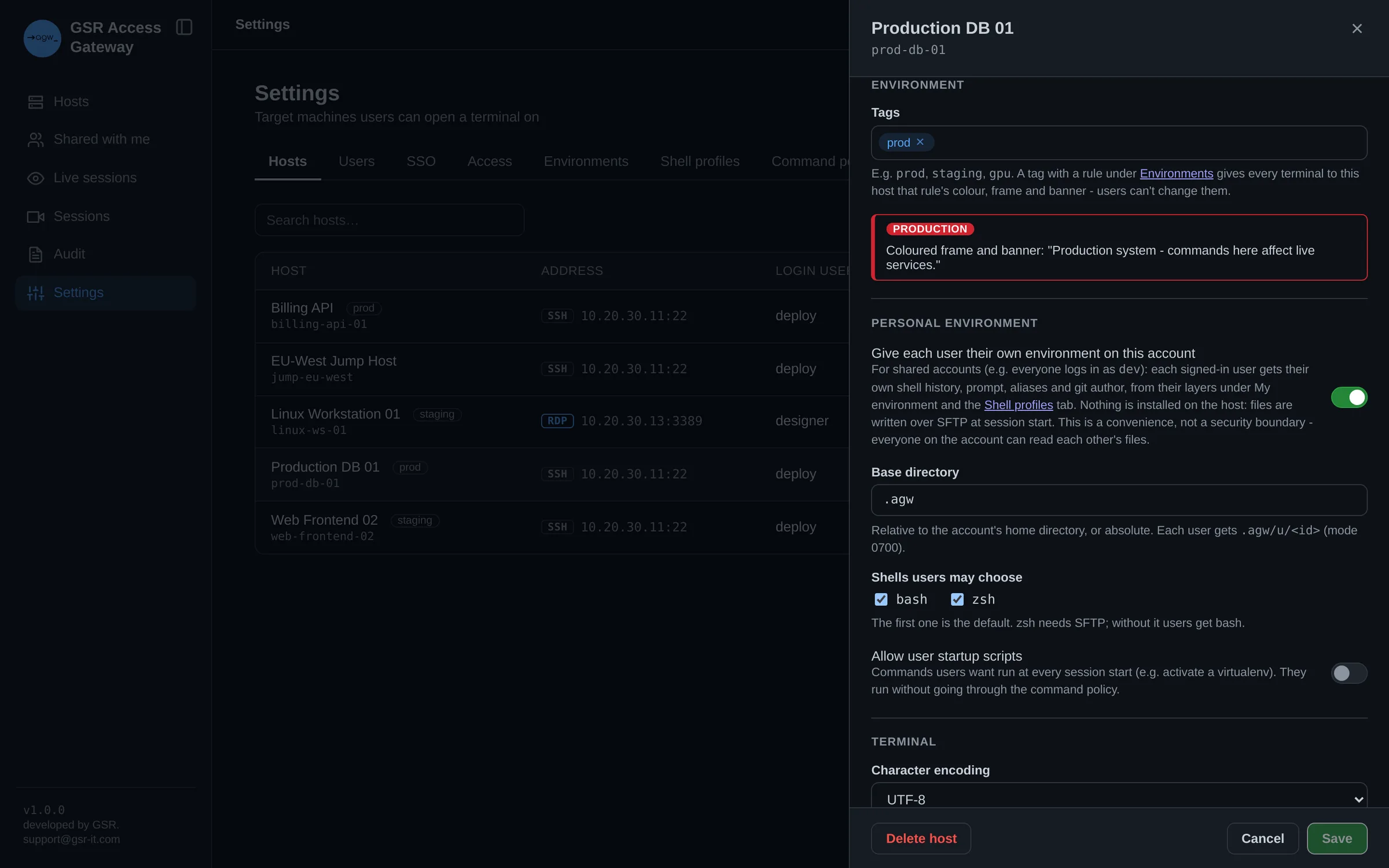Switch to the Hosts tab

coord(288,161)
